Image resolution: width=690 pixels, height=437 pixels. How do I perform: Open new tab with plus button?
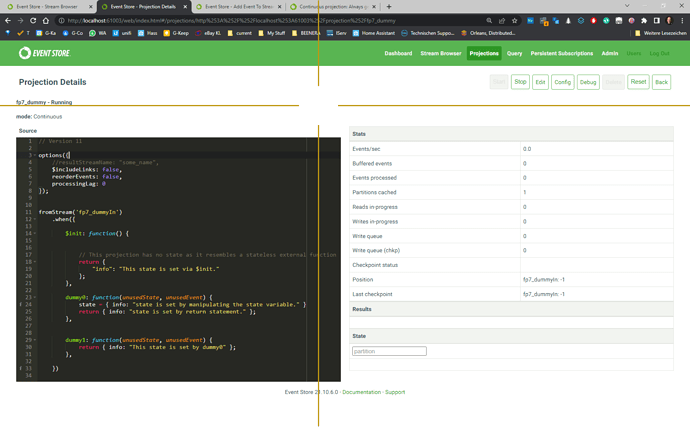click(x=389, y=7)
